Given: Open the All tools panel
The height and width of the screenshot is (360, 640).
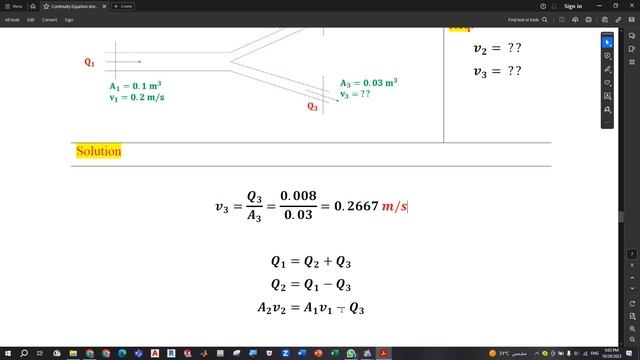Looking at the screenshot, I should click(12, 20).
